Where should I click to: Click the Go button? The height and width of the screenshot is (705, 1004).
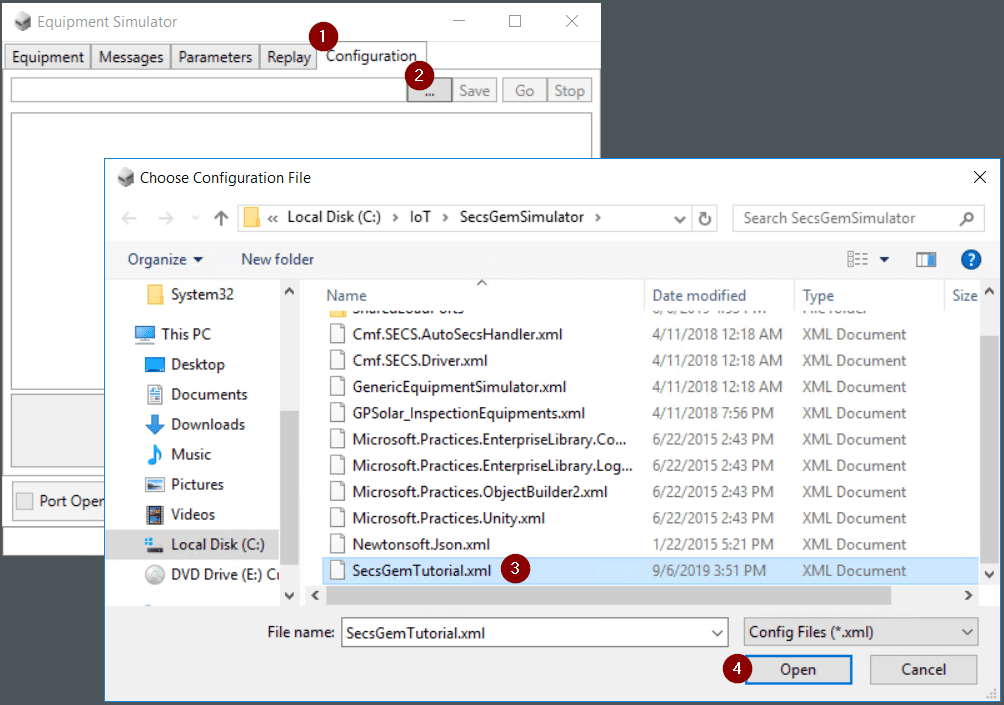[524, 91]
